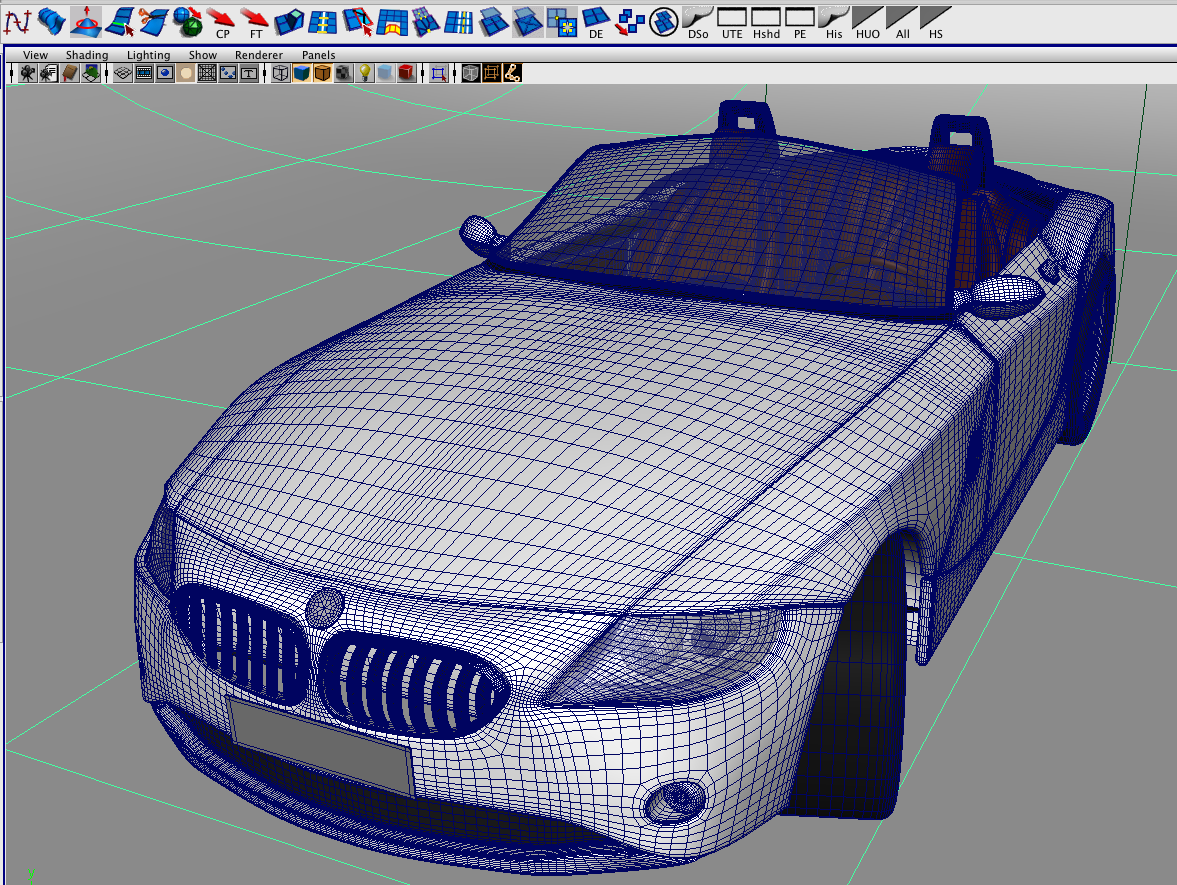Collapse toolbar section handle before grid icon

(107, 73)
